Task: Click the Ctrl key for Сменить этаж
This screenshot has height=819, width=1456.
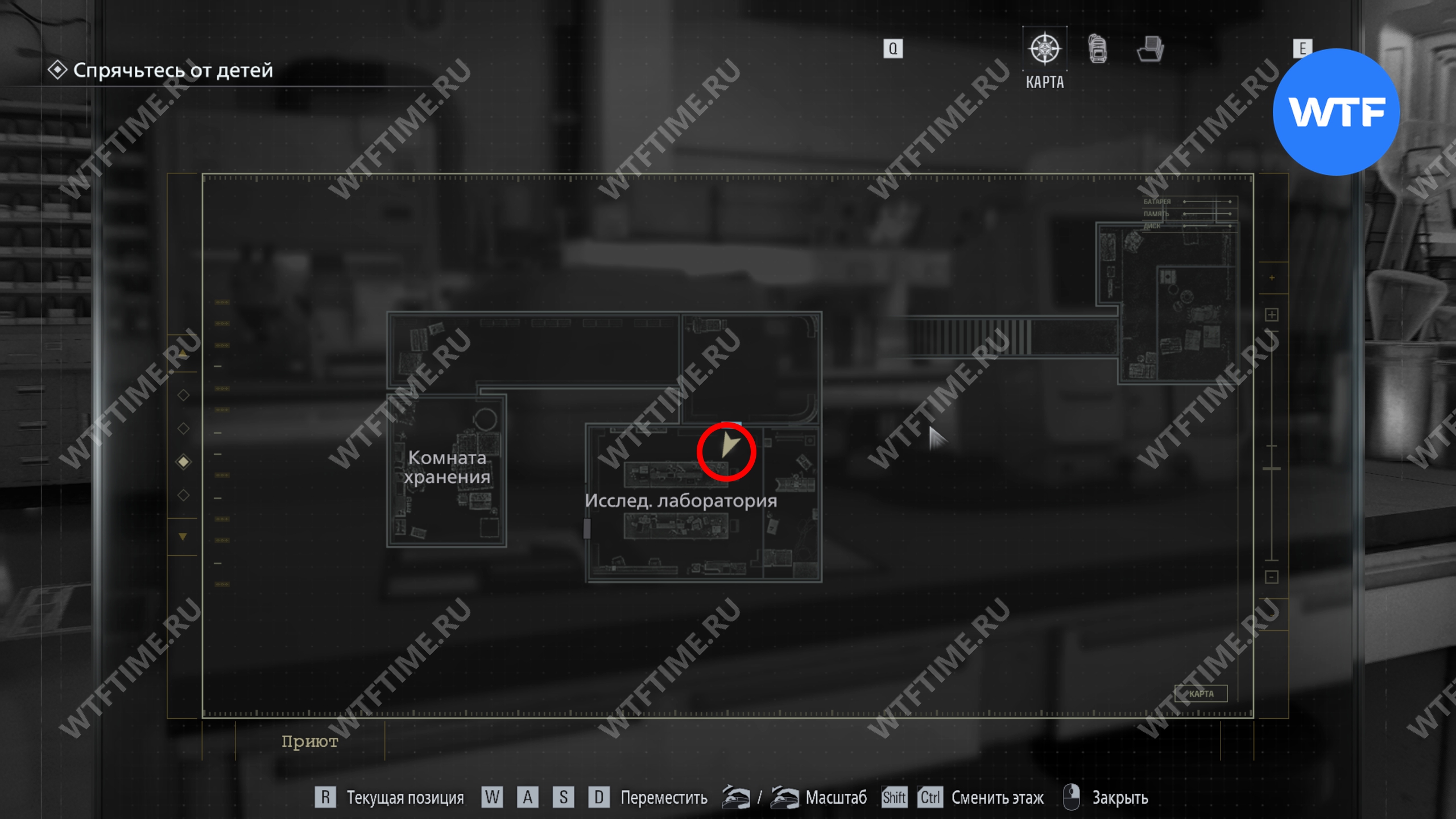Action: tap(930, 797)
